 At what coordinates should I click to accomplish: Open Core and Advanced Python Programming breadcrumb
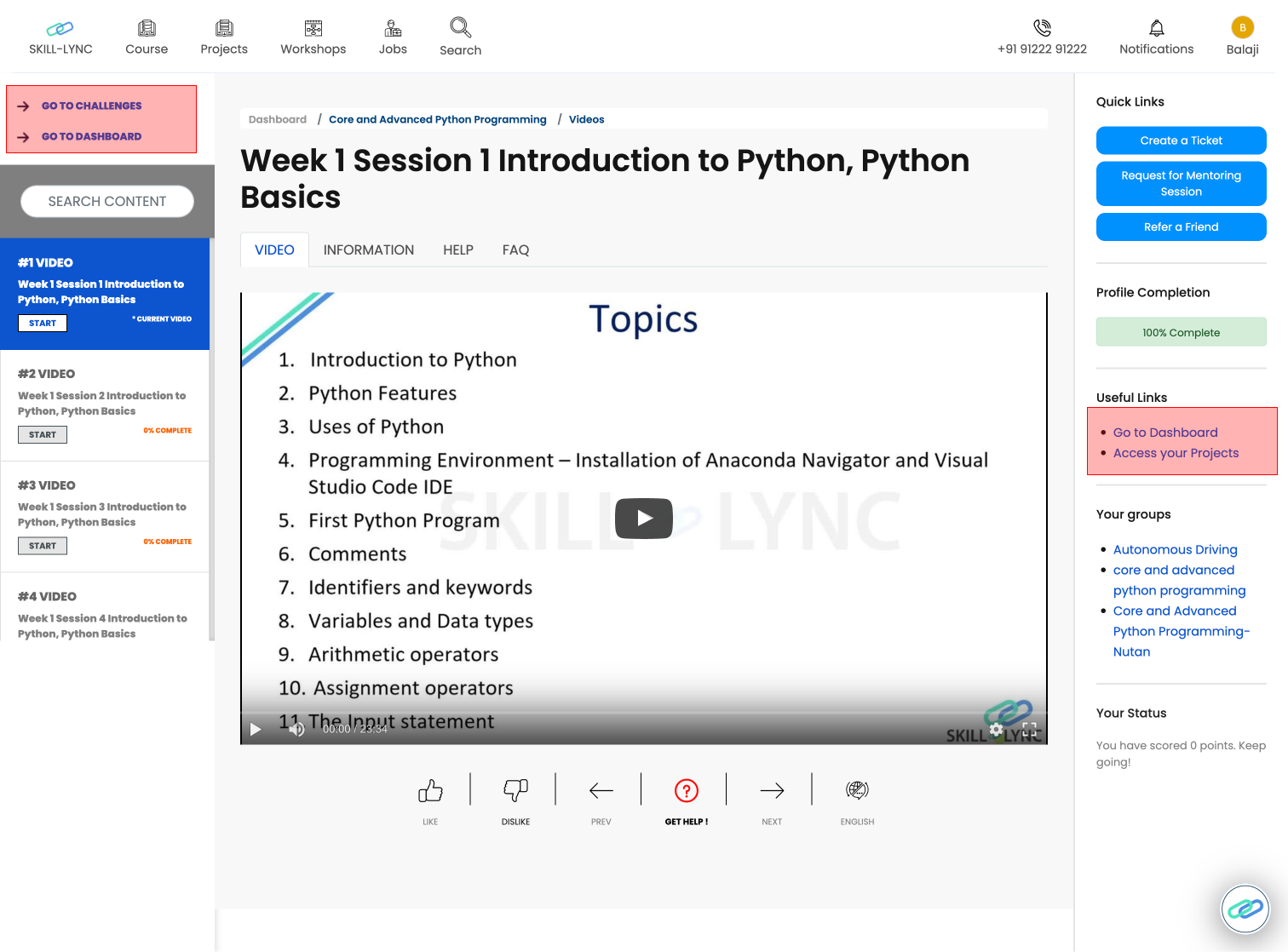[x=438, y=119]
